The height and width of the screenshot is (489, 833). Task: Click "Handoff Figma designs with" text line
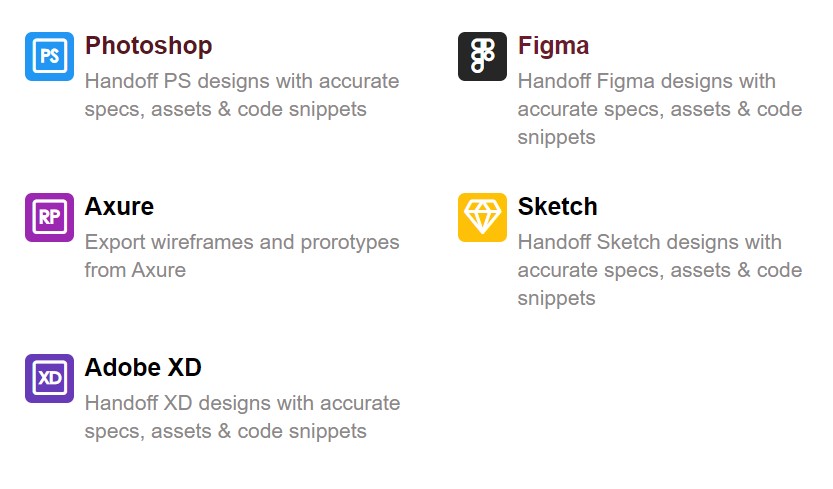[646, 81]
